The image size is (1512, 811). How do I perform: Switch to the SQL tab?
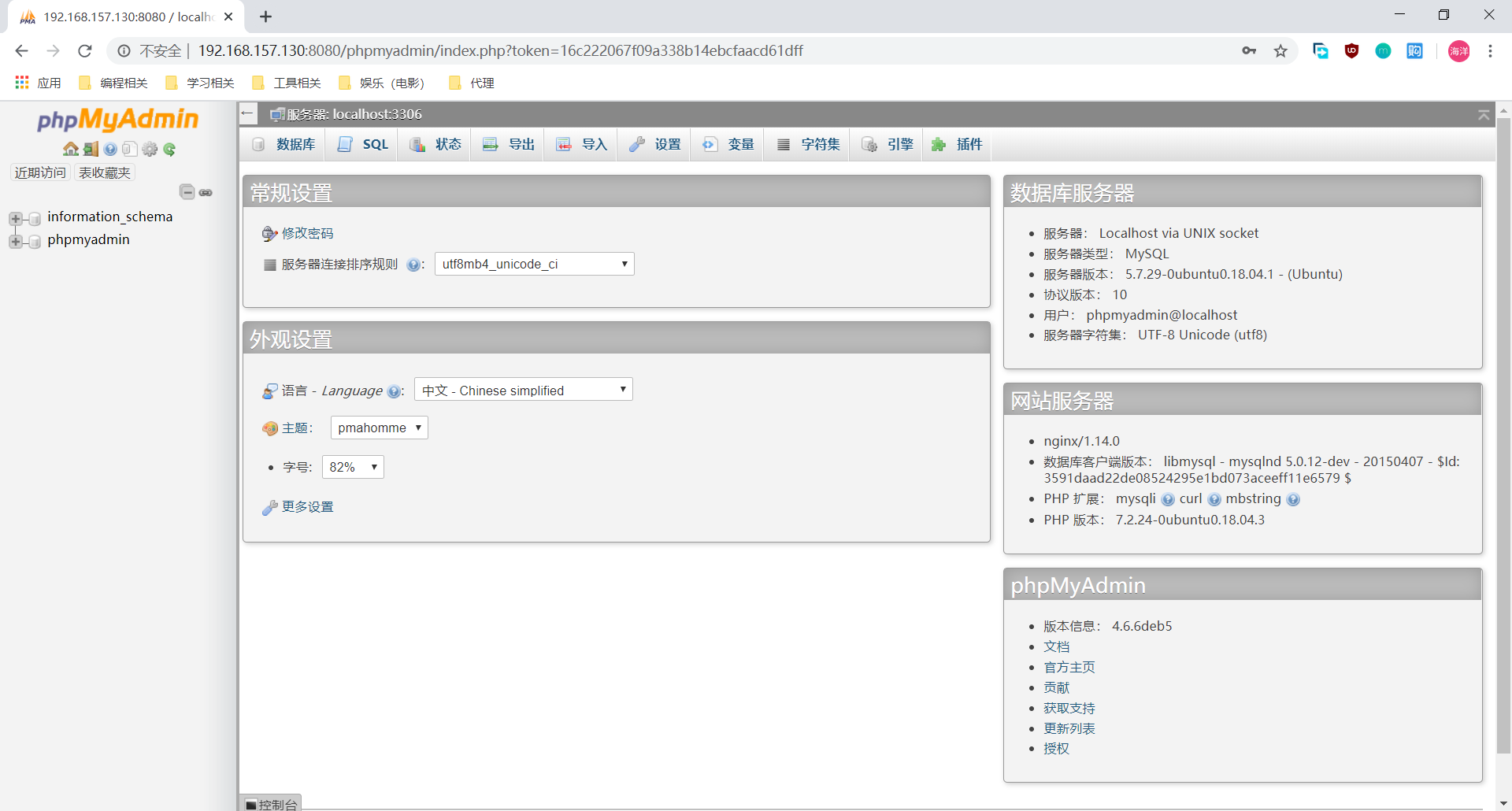(x=362, y=145)
